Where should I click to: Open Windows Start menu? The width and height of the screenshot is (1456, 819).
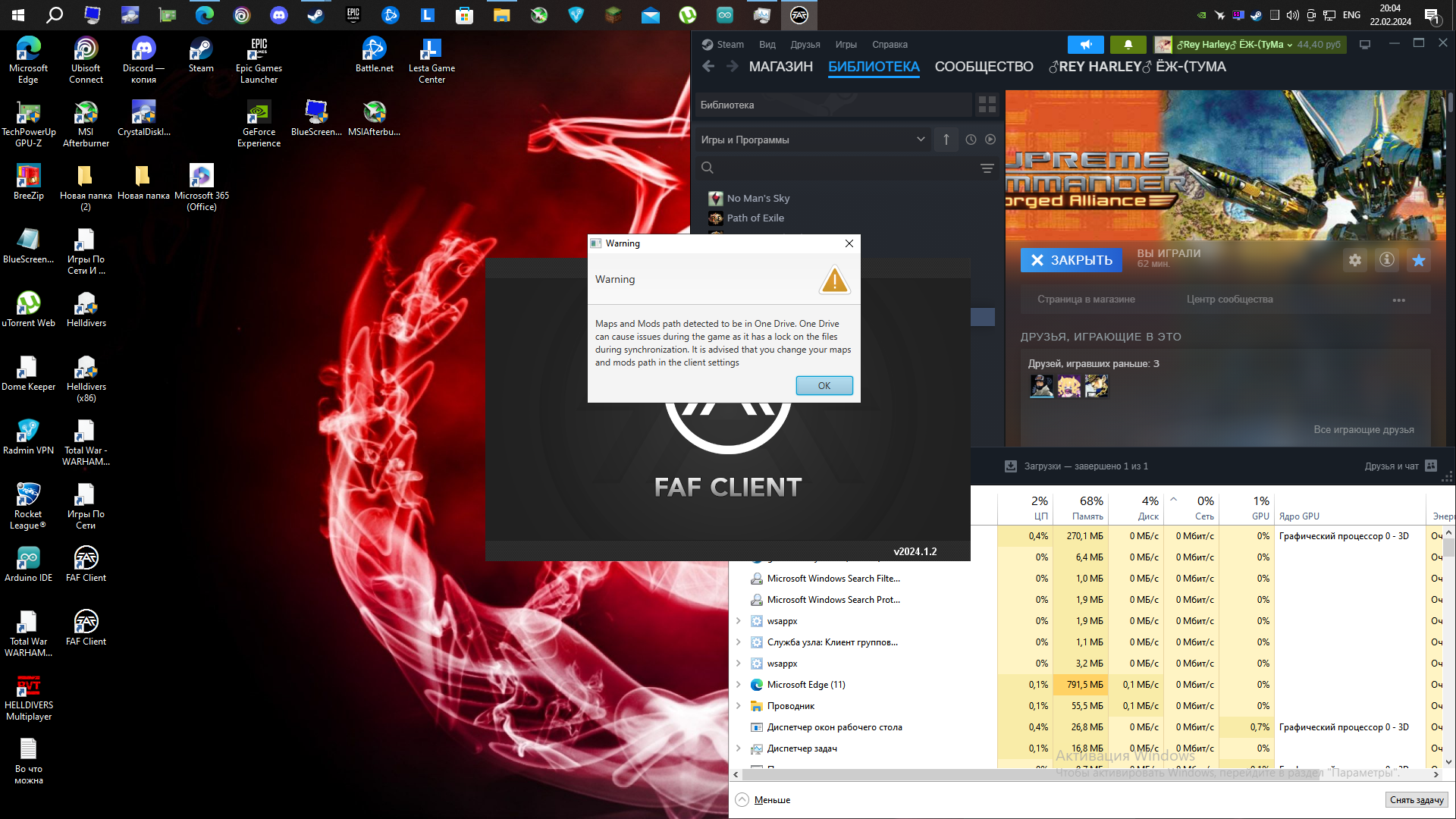(18, 14)
